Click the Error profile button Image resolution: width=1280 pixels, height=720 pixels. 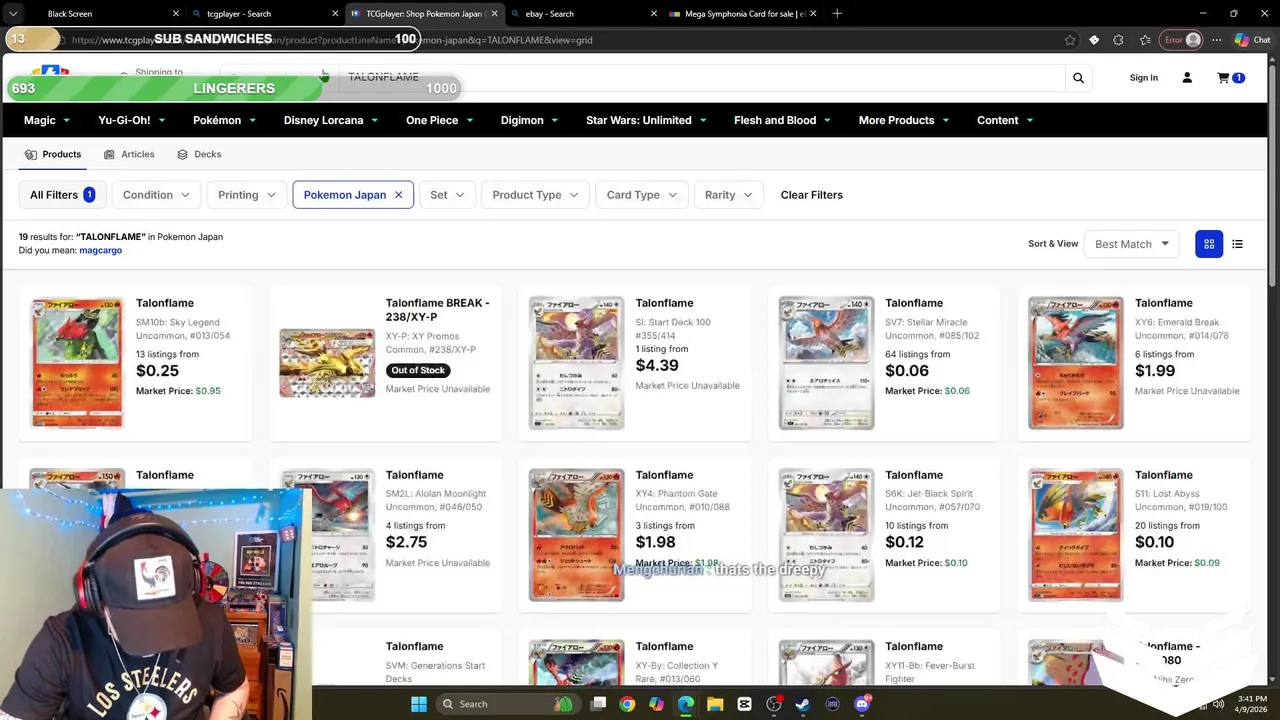point(1180,40)
